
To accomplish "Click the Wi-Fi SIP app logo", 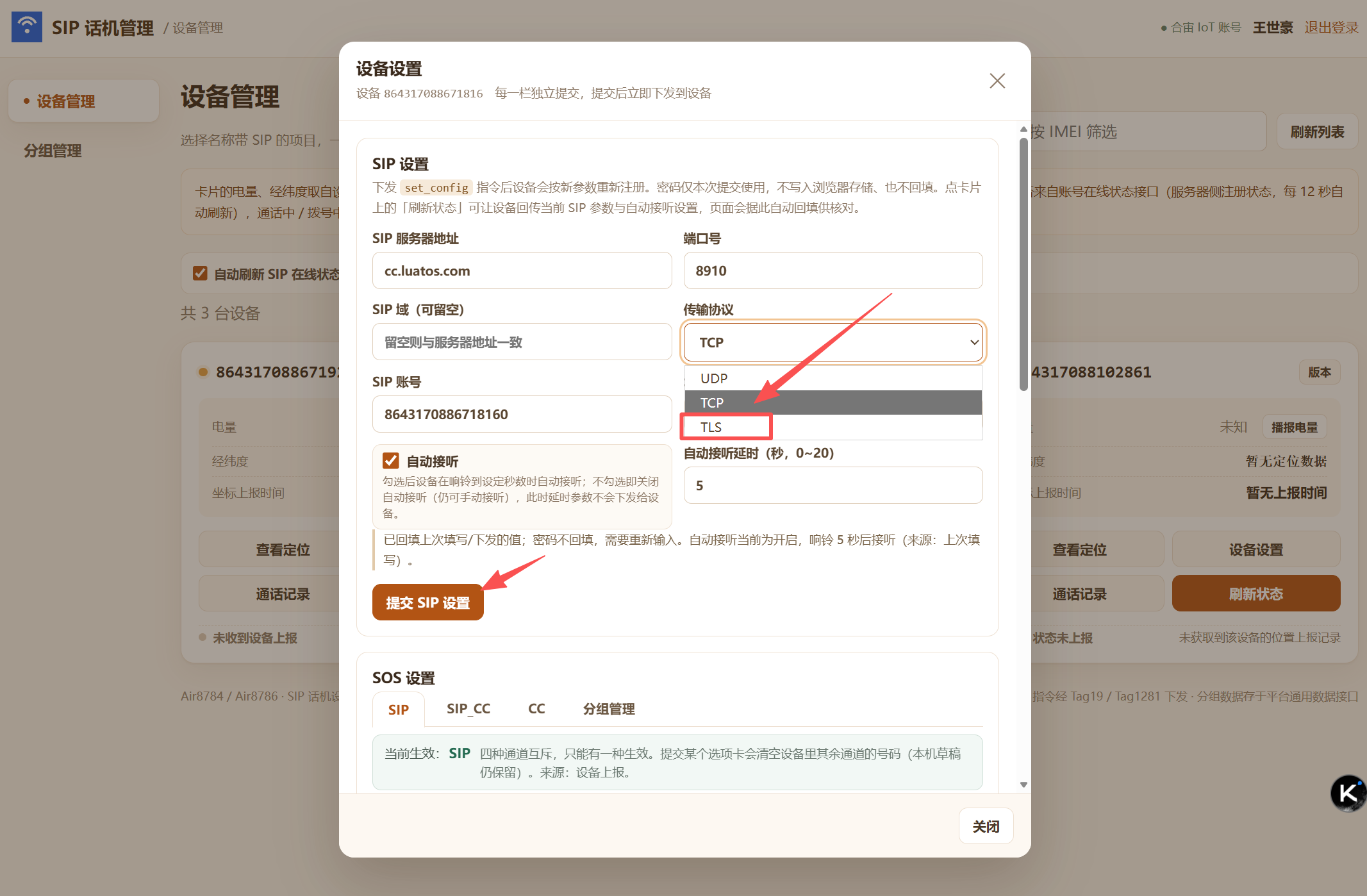I will tap(27, 27).
